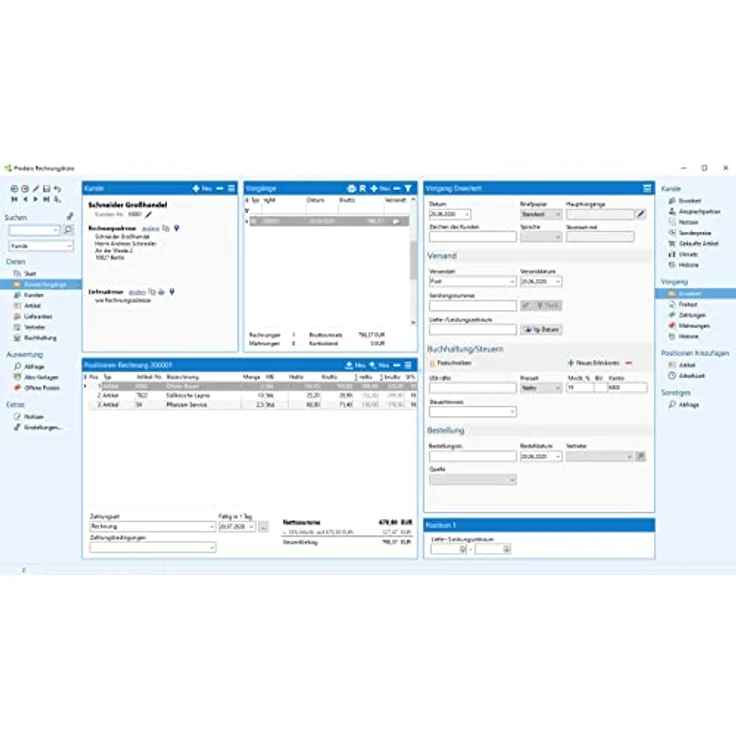
Task: Click Festschreiben with the lock icon
Action: [x=451, y=363]
